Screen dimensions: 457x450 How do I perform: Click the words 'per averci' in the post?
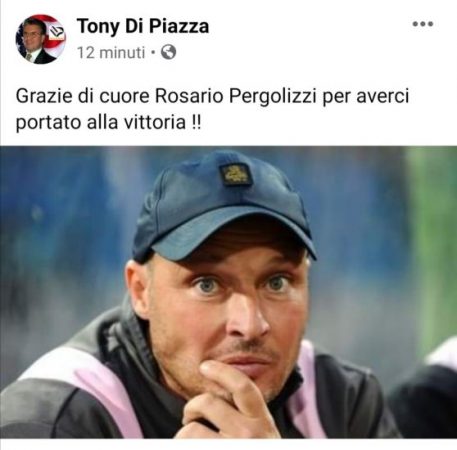point(365,97)
